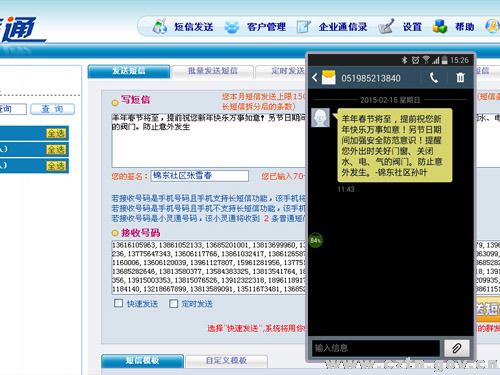500x375 pixels.
Task: Click the first 全选 button in the sidebar
Action: pyautogui.click(x=56, y=133)
